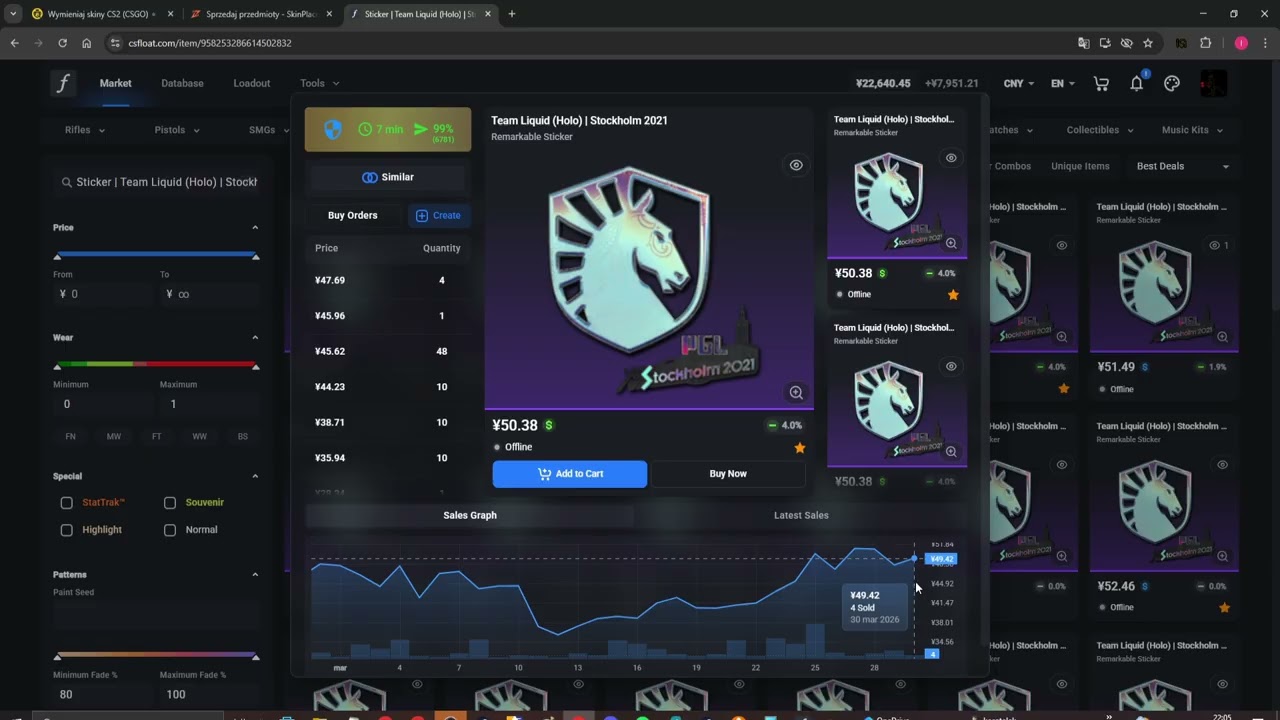
Task: Open the site information icon in address bar
Action: click(x=115, y=43)
